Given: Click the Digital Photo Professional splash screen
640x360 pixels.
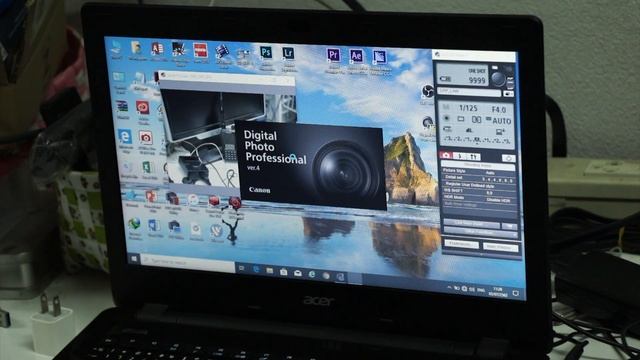Looking at the screenshot, I should (x=311, y=165).
